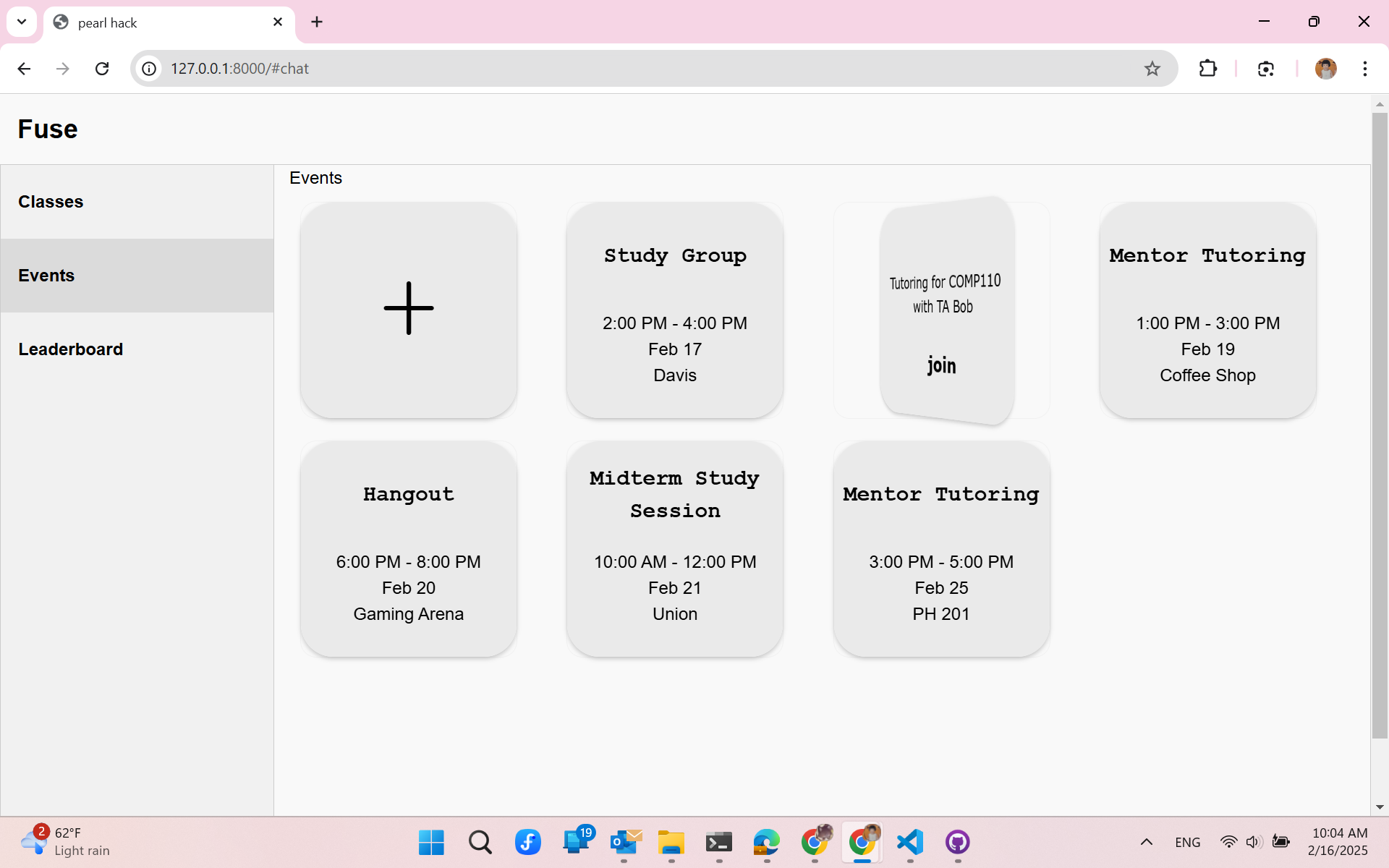Bookmark this page with the star icon

pyautogui.click(x=1152, y=69)
